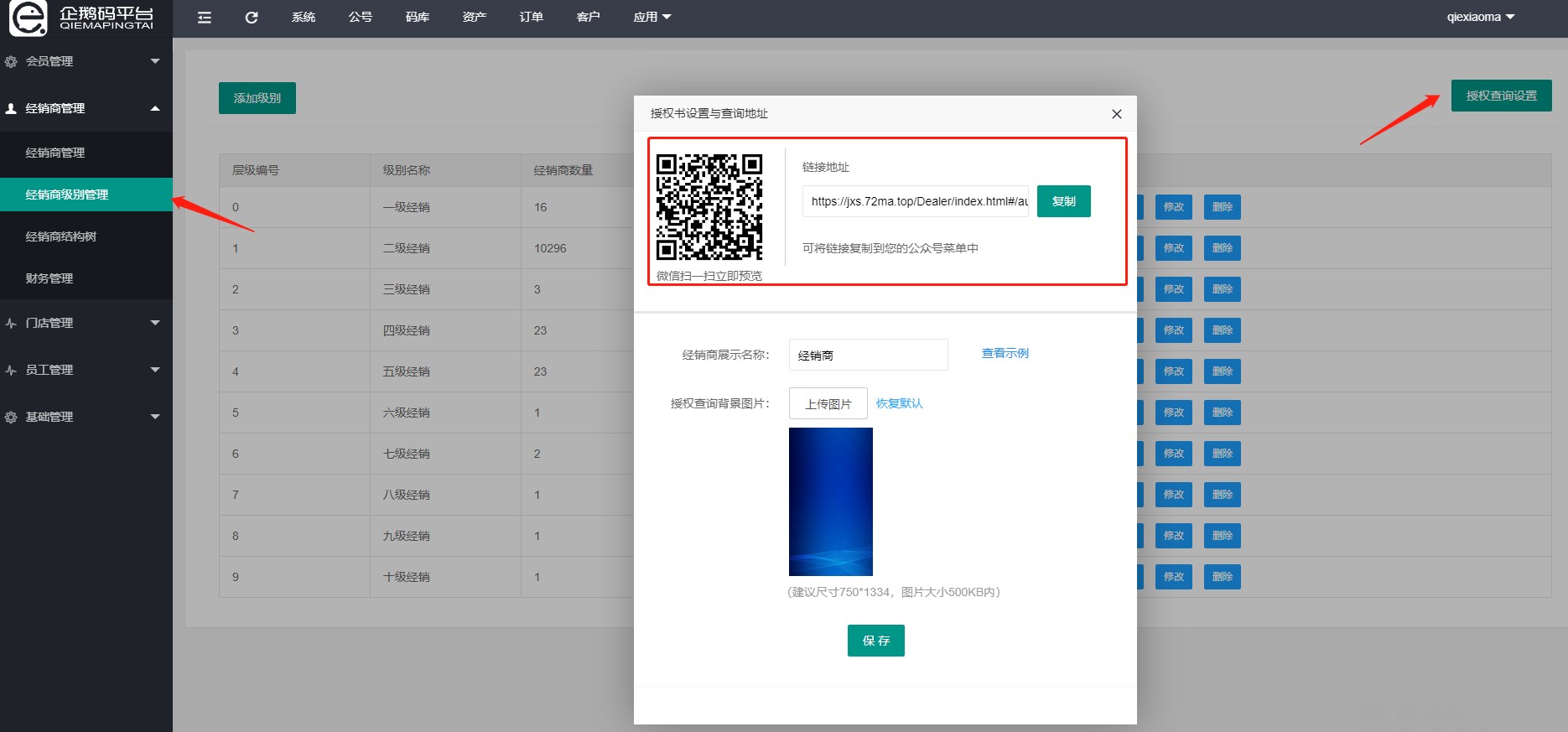Open the 应用 dropdown in top bar

click(652, 18)
